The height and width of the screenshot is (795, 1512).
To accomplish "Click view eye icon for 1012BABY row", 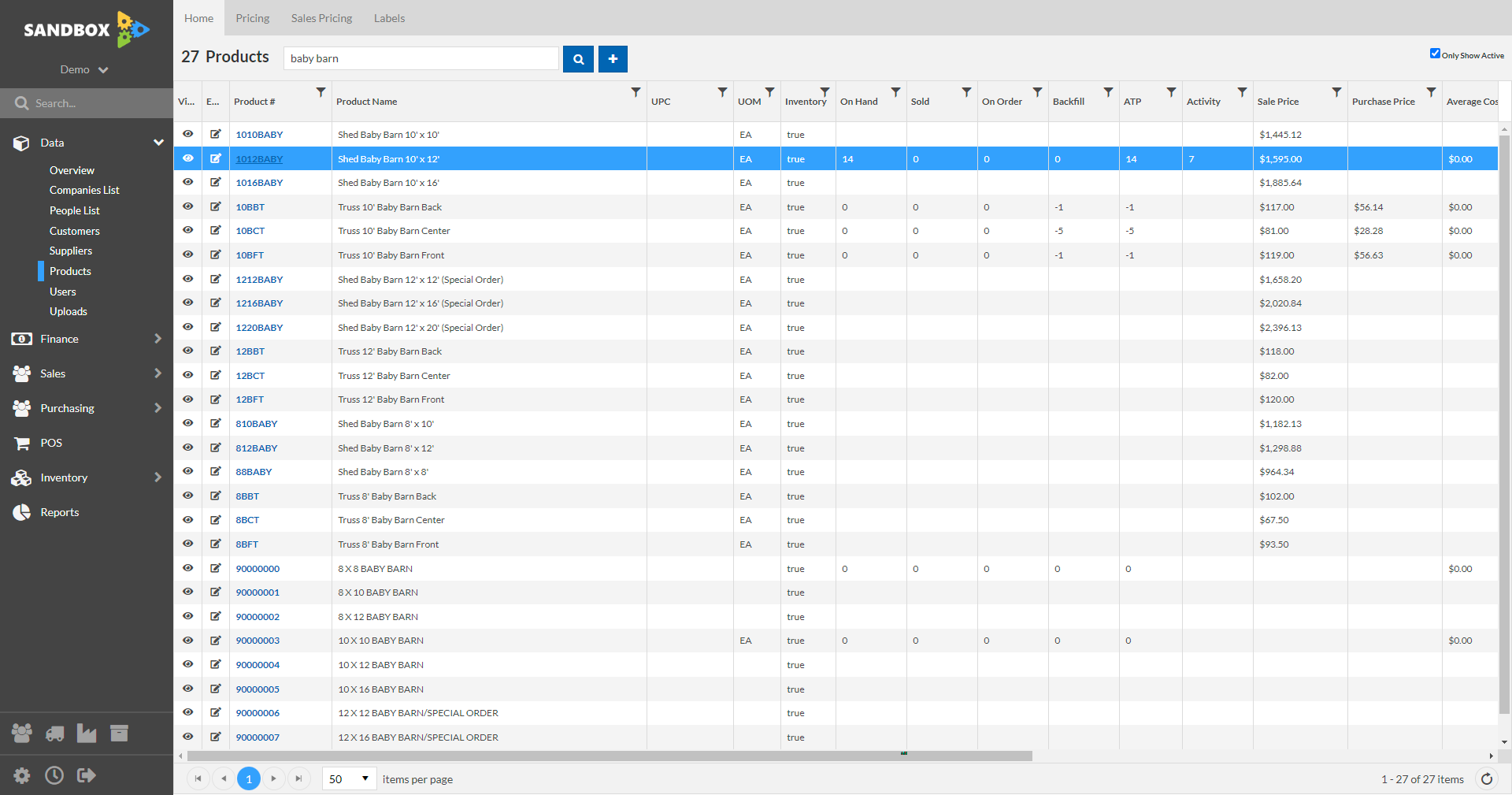I will tap(187, 158).
